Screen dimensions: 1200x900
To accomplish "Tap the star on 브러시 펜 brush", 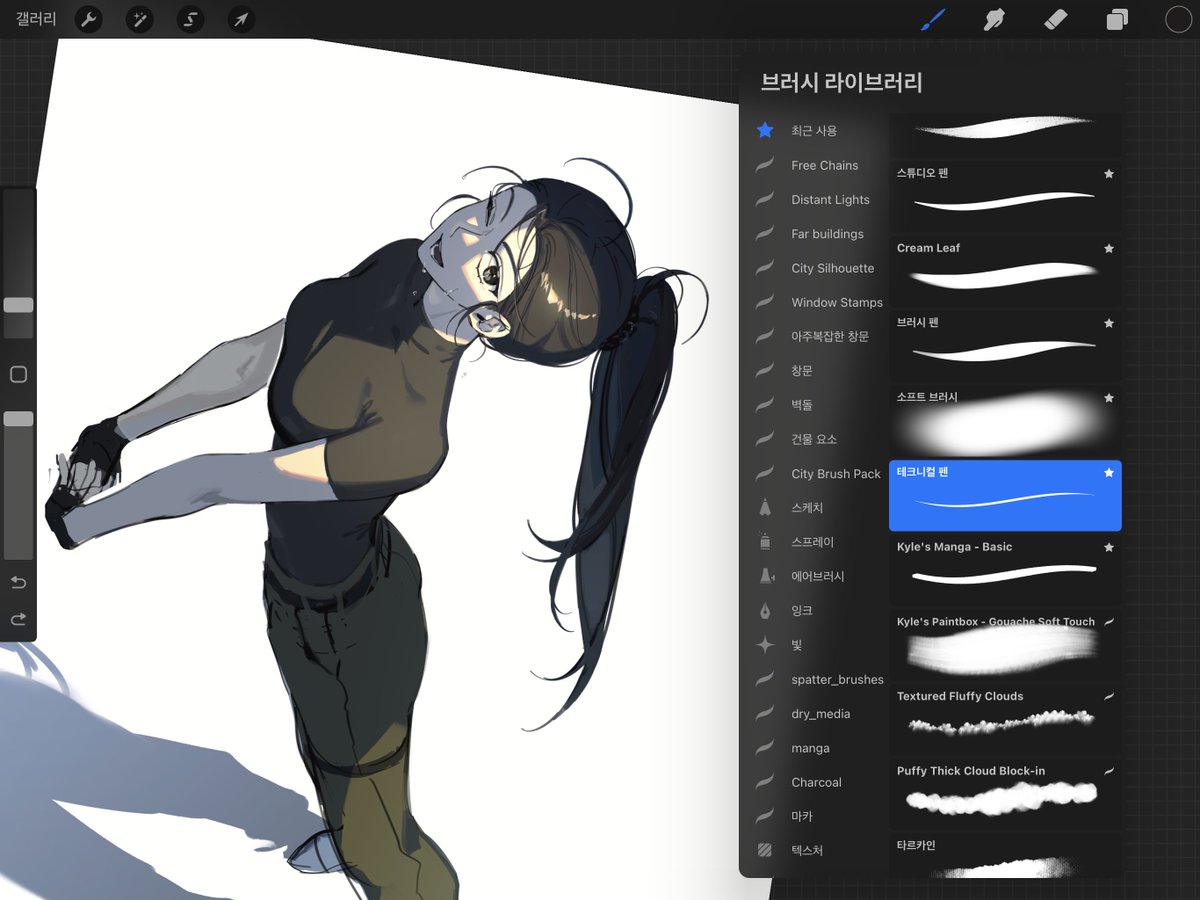I will coord(1109,323).
